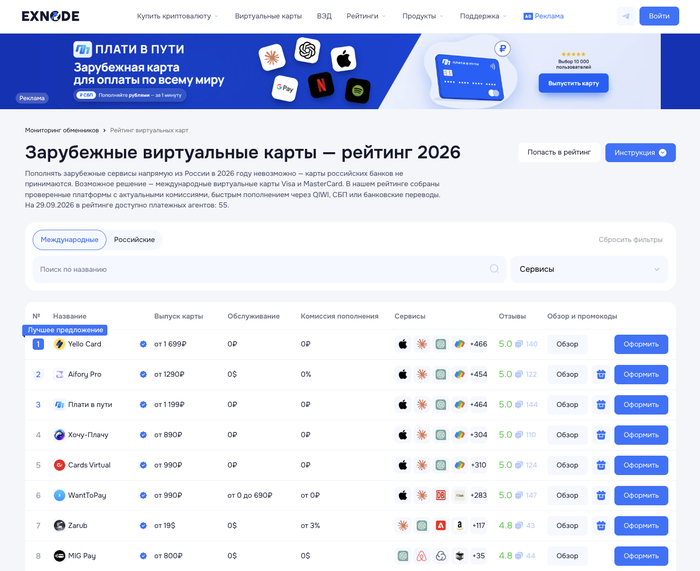Click the Netflix icon in the banner
This screenshot has height=571, width=700.
click(x=321, y=84)
